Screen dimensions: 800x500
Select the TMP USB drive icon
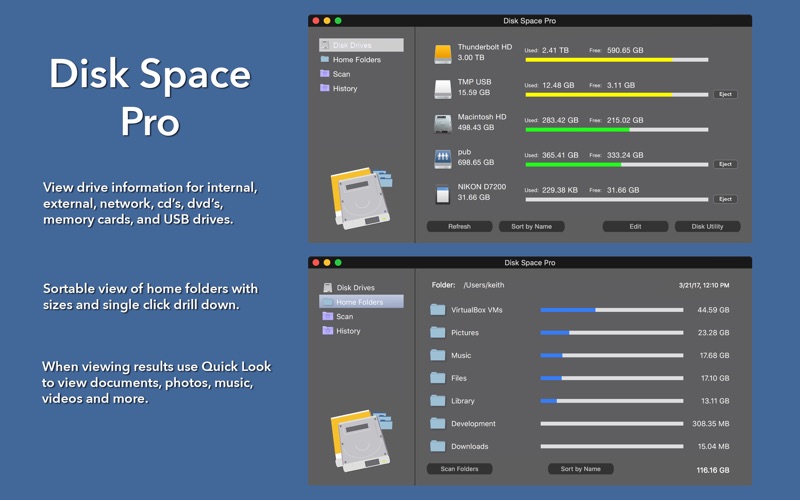[442, 90]
